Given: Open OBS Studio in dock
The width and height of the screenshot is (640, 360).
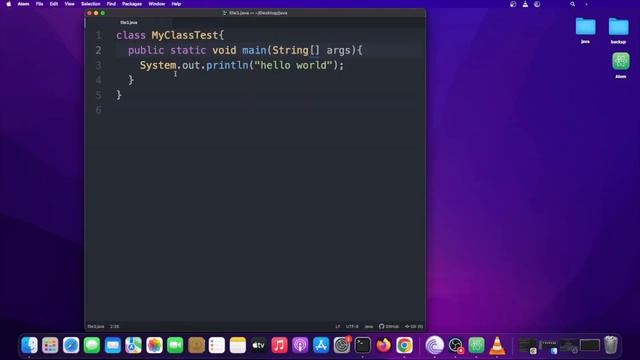Looking at the screenshot, I should coord(455,345).
